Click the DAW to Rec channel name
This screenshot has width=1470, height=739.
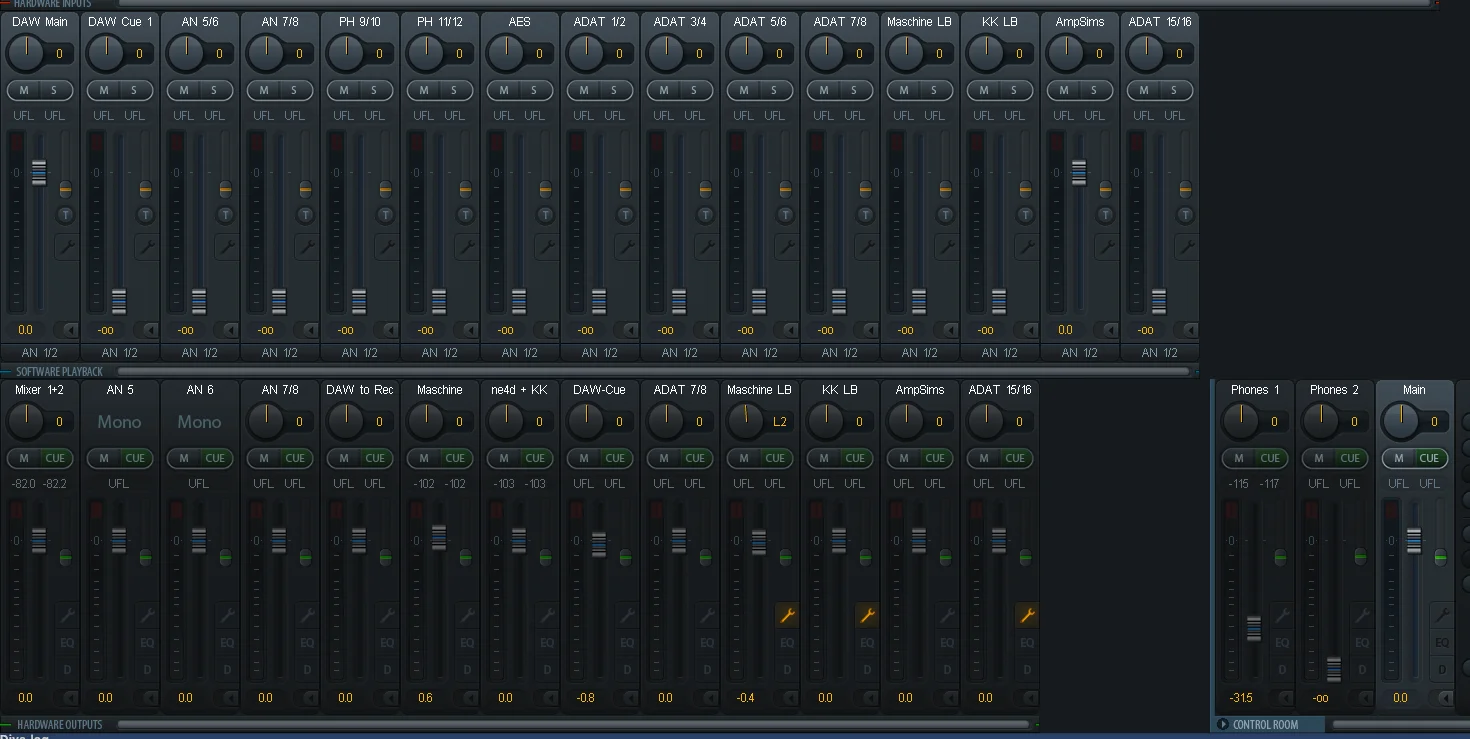[x=360, y=390]
